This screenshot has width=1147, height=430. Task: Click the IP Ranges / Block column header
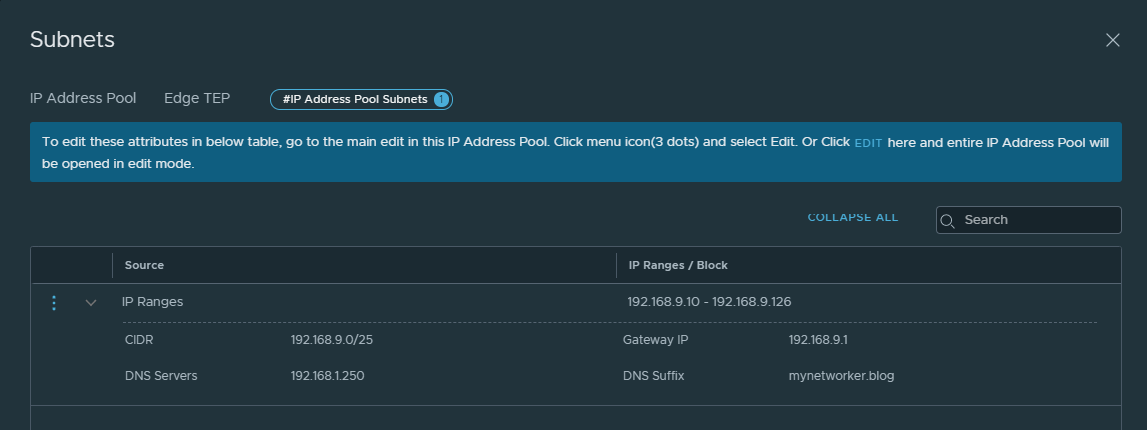click(678, 265)
